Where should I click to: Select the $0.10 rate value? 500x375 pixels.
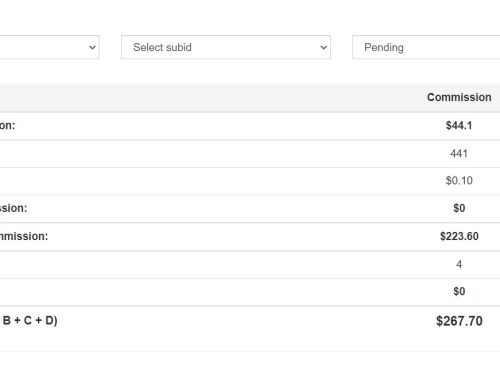(x=459, y=181)
